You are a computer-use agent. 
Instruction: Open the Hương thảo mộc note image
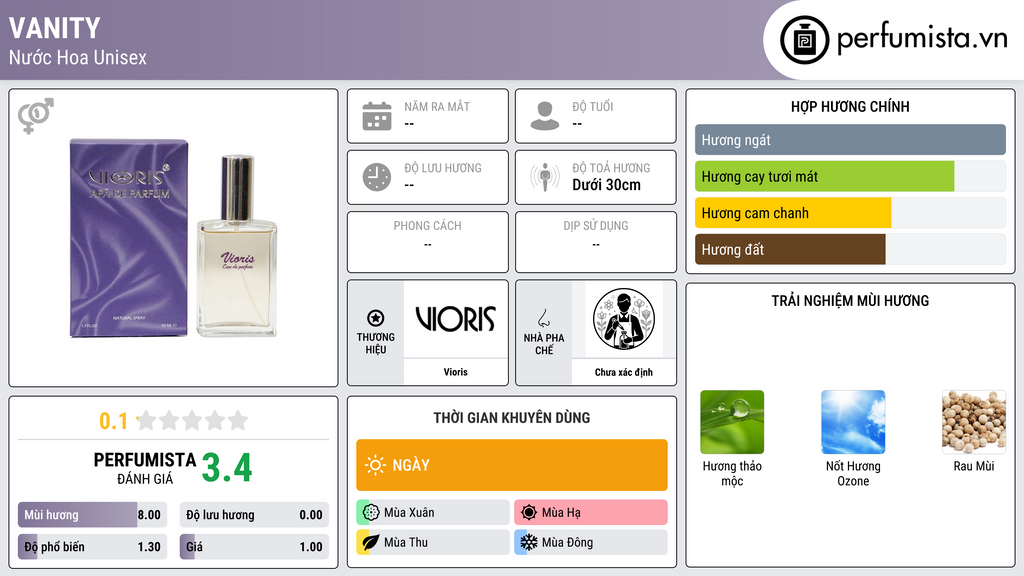click(732, 422)
